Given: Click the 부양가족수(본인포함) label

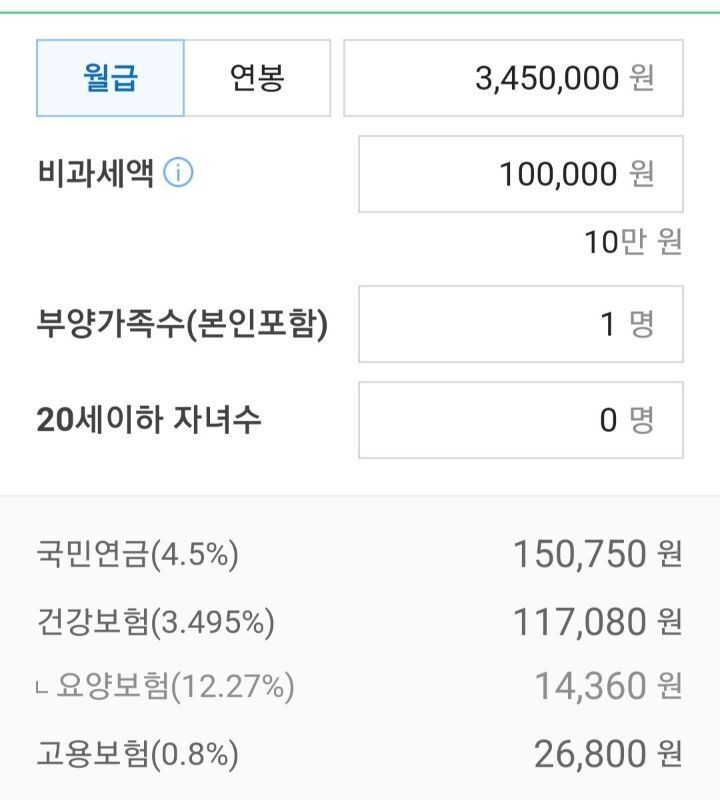Looking at the screenshot, I should click(x=182, y=324).
